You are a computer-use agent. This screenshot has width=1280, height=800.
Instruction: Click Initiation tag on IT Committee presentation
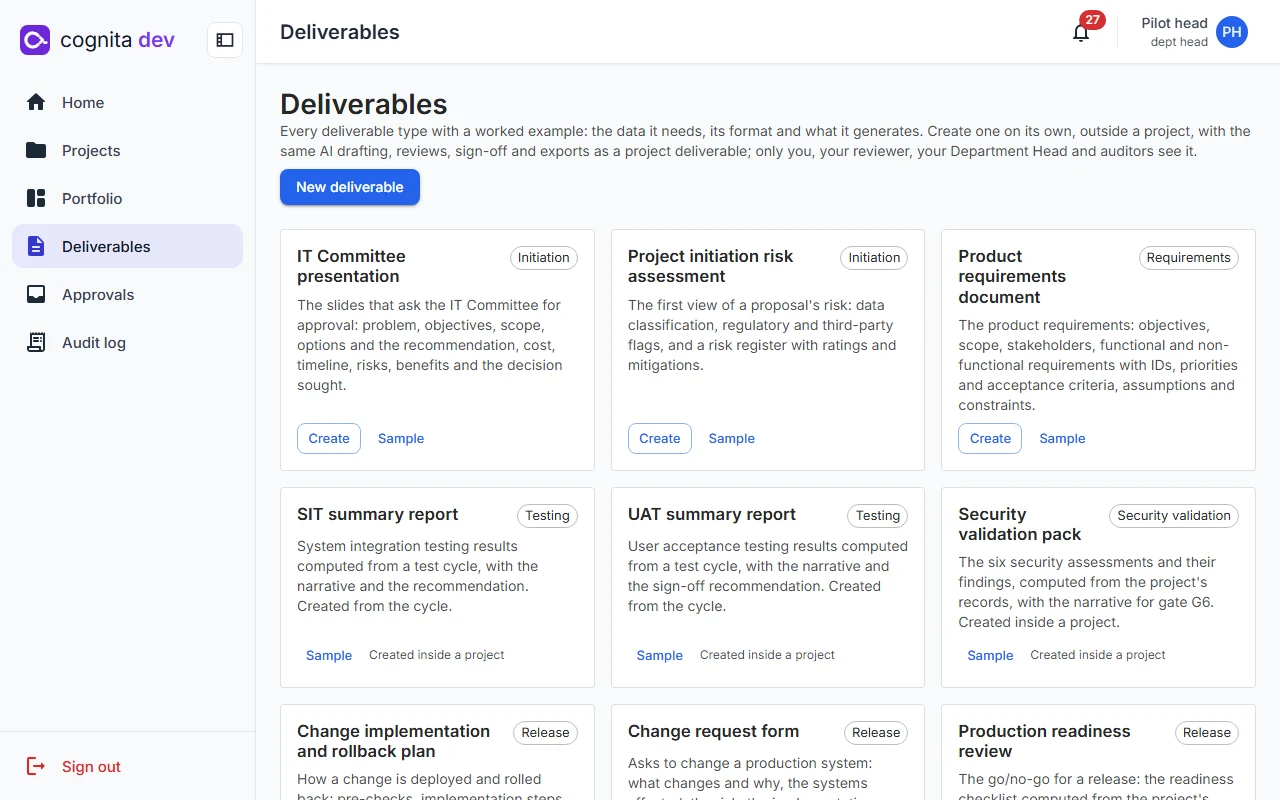pyautogui.click(x=544, y=257)
